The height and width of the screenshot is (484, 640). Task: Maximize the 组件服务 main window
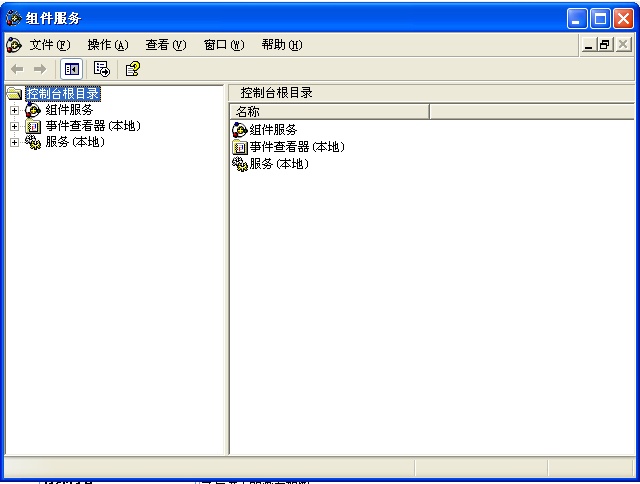(600, 19)
